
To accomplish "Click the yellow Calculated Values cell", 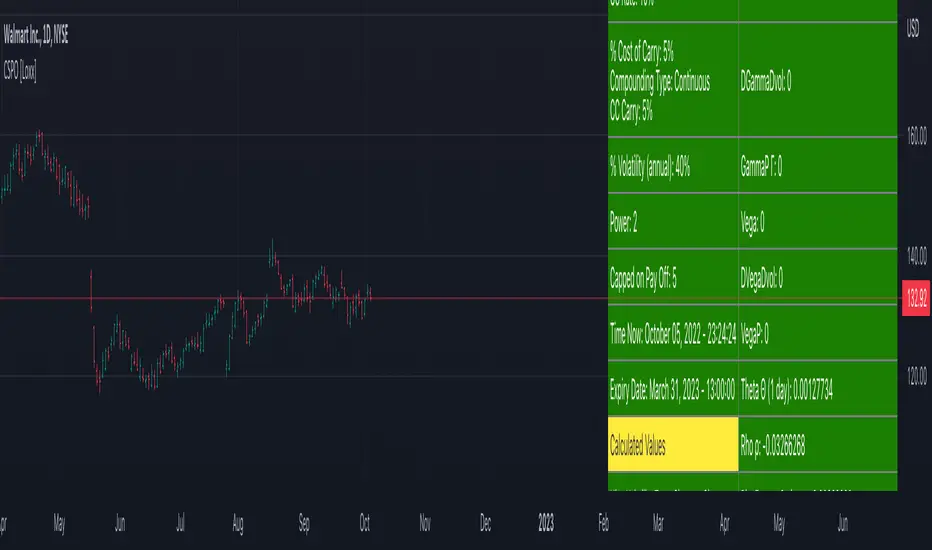I will tap(673, 443).
